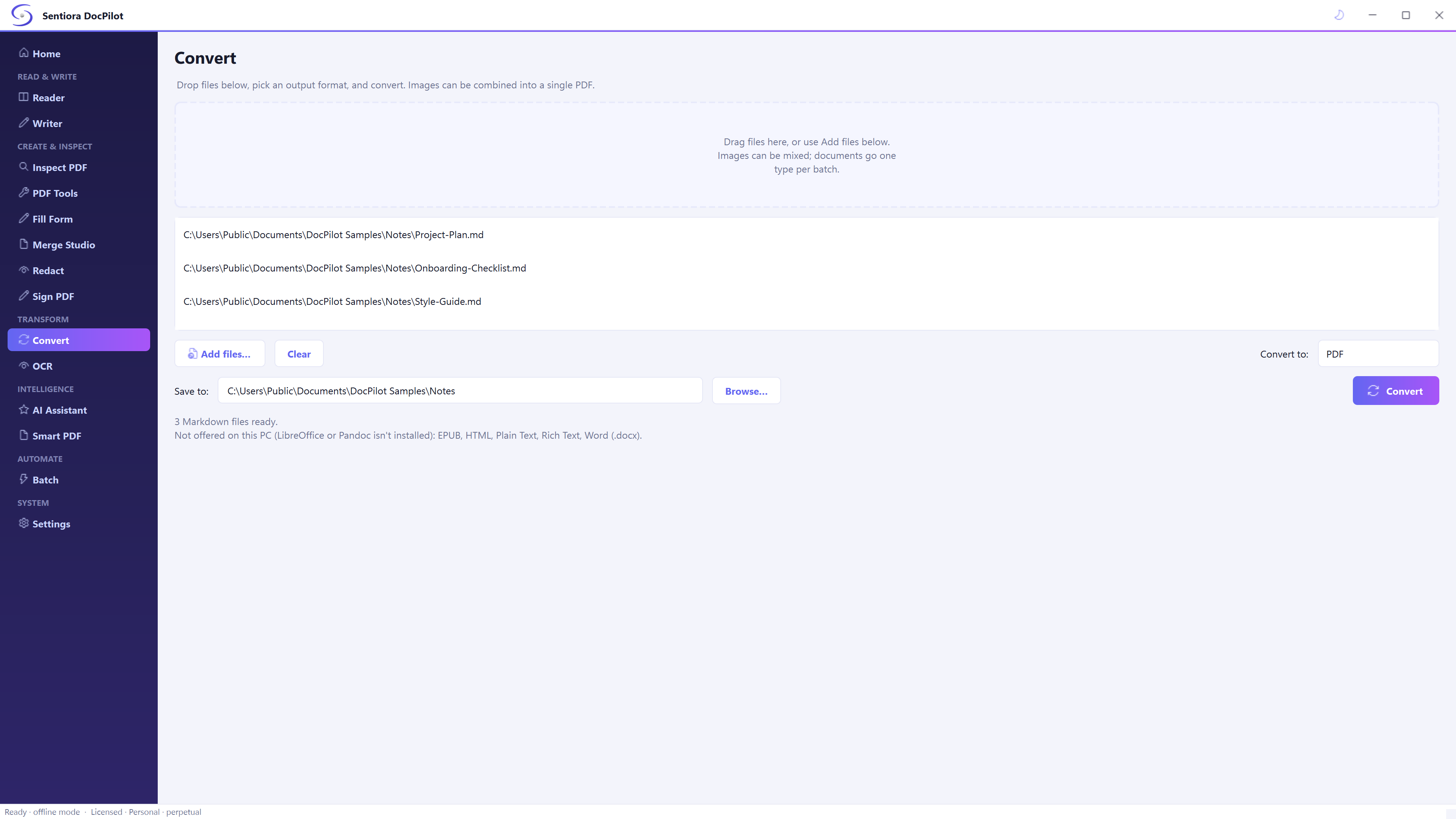Viewport: 1456px width, 819px height.
Task: Go to Merge Studio in sidebar
Action: 78,245
